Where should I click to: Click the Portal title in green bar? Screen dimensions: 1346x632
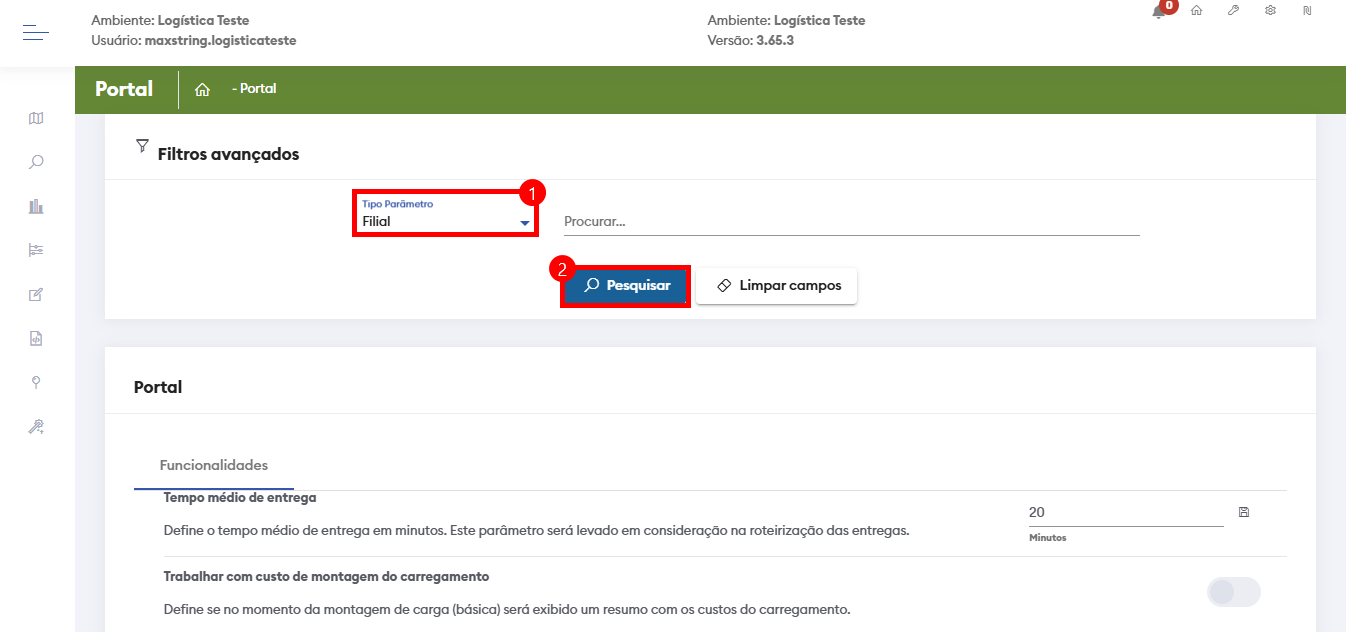tap(124, 89)
